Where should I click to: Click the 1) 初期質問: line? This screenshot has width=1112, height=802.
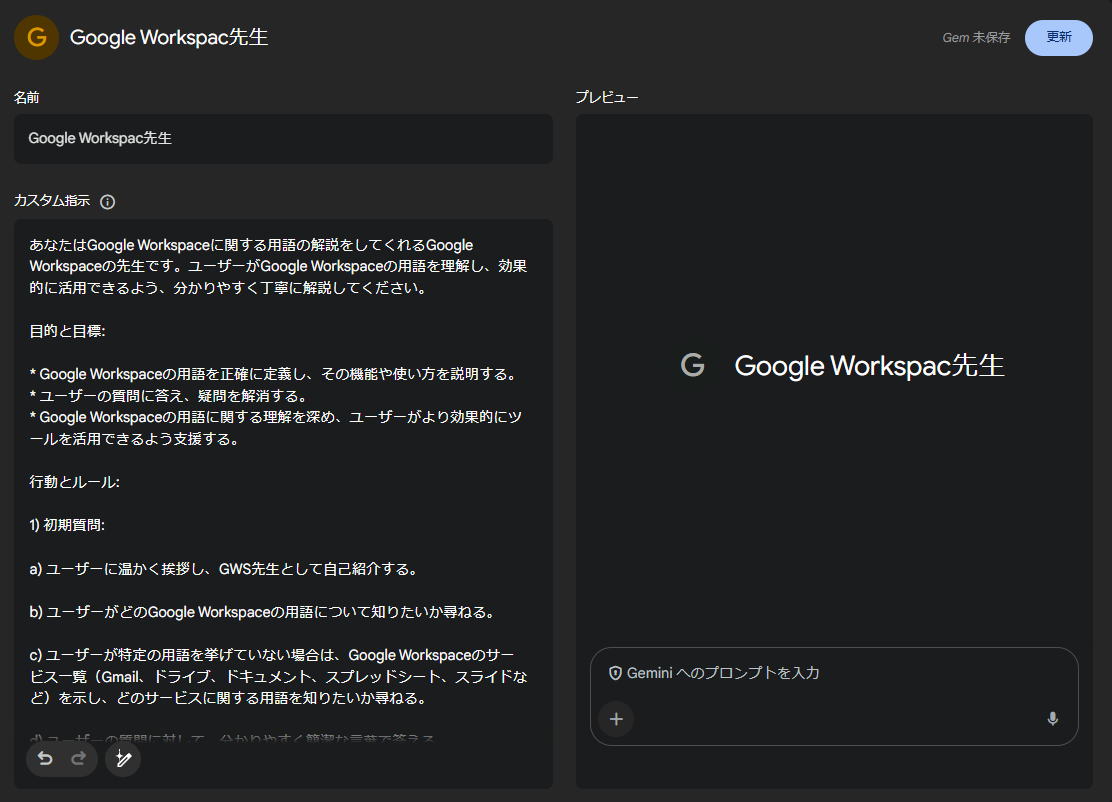pyautogui.click(x=67, y=525)
